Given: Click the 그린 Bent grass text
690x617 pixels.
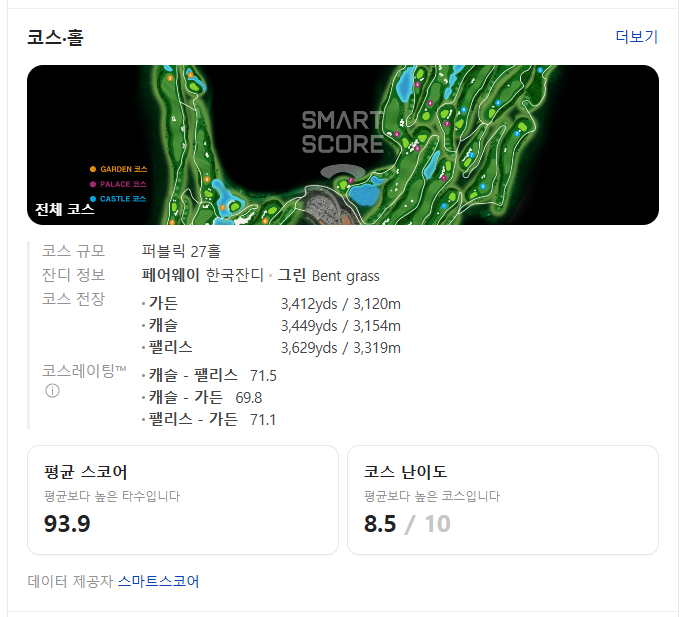Looking at the screenshot, I should pos(329,275).
